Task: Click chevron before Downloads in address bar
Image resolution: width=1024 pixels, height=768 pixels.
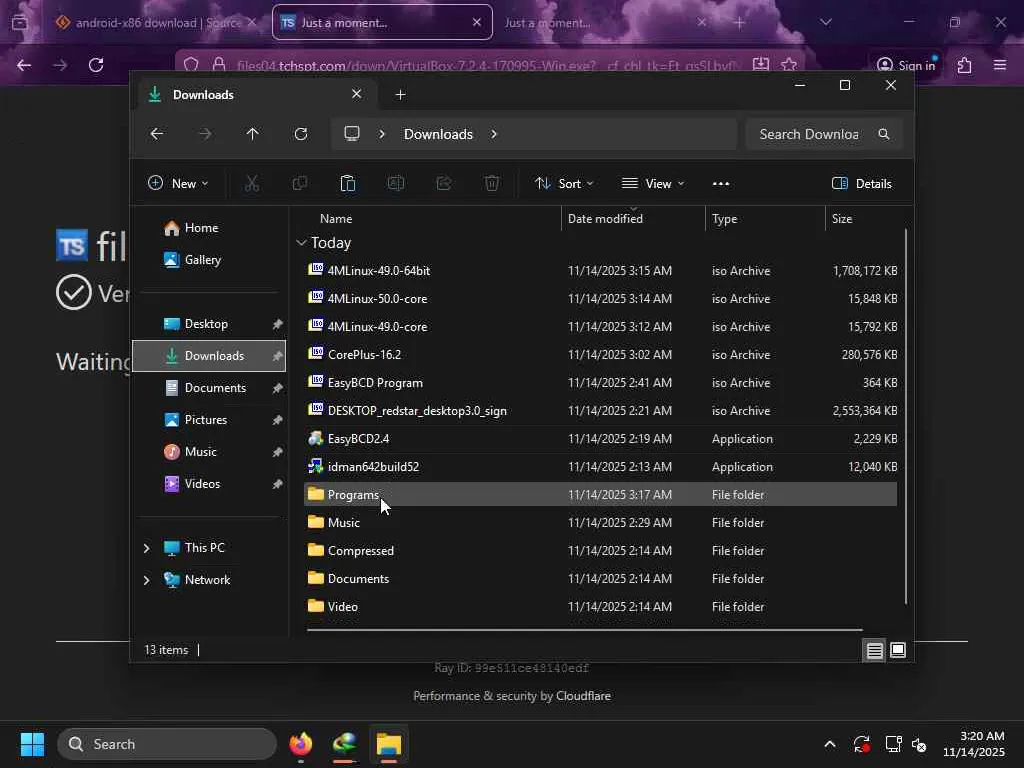Action: [382, 134]
